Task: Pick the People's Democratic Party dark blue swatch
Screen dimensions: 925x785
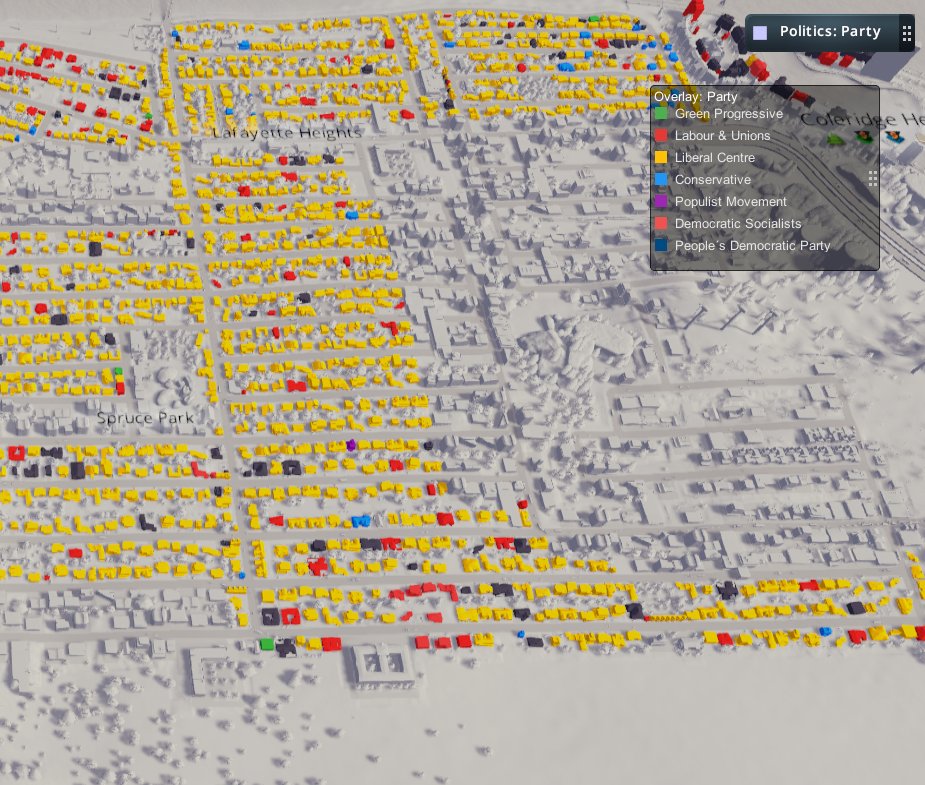Action: tap(661, 245)
